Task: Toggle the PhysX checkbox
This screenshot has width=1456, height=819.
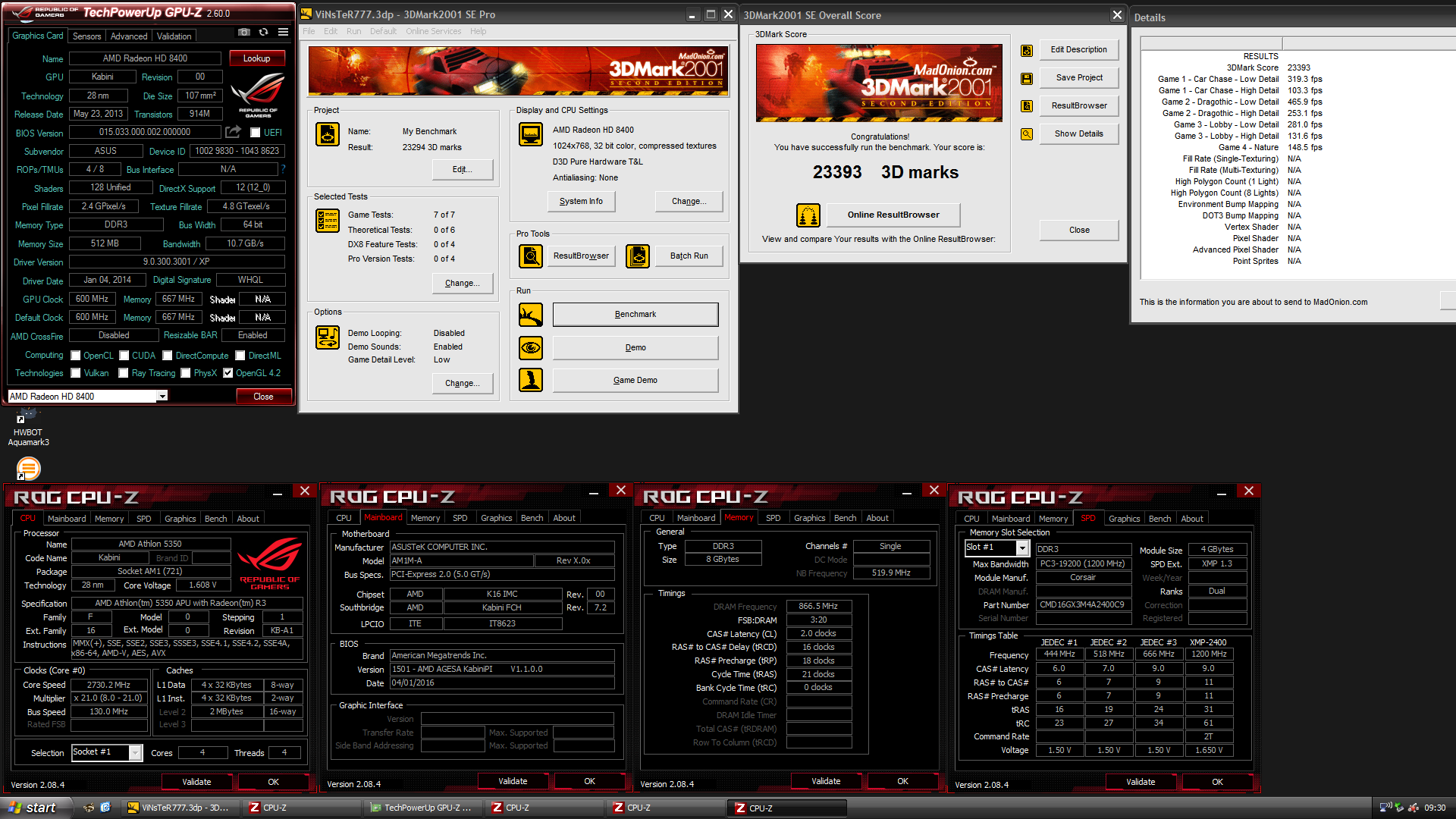Action: coord(186,373)
